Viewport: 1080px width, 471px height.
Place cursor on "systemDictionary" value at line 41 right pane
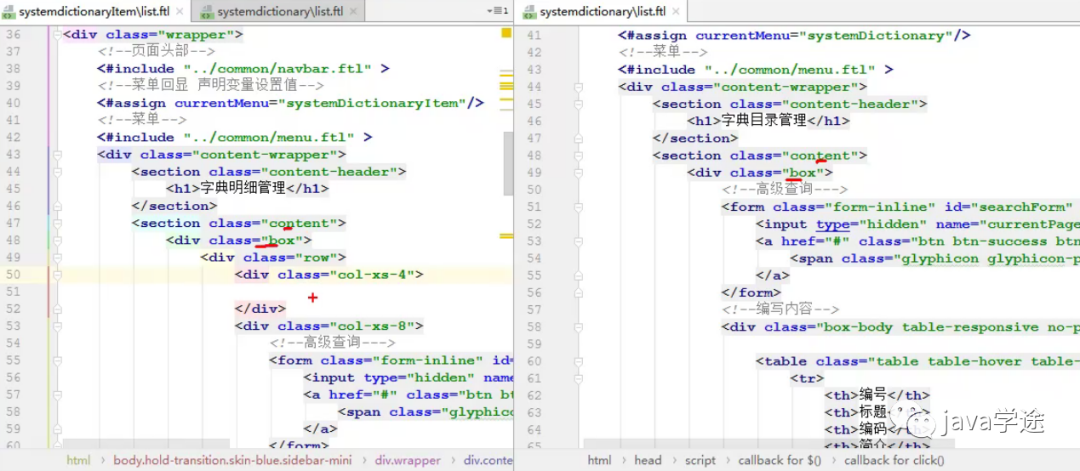[875, 36]
